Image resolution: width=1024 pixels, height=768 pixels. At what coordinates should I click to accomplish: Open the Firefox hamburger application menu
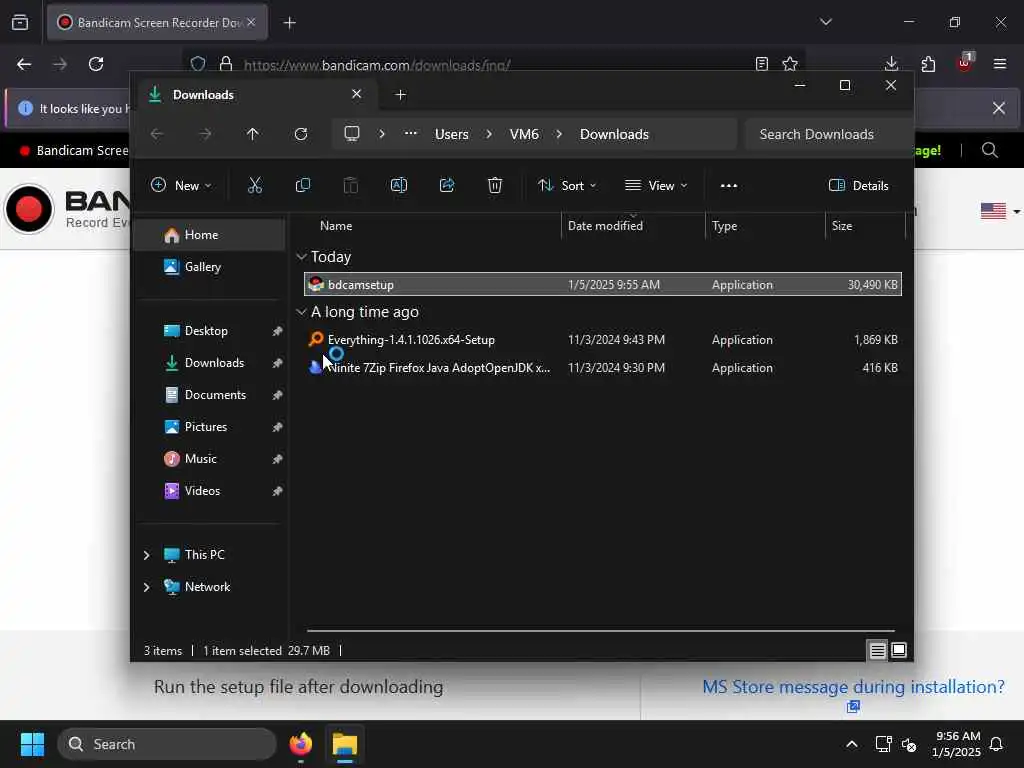(1000, 64)
